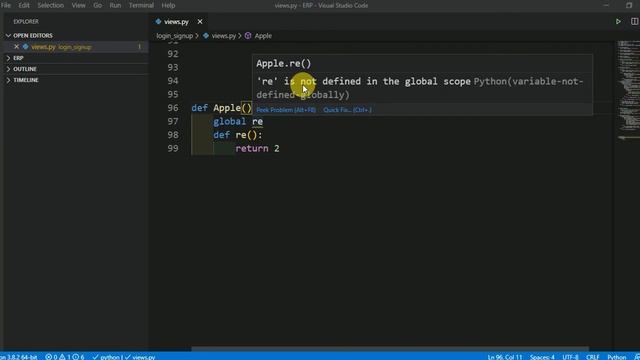
Task: Select the views.py editor tab
Action: click(176, 22)
